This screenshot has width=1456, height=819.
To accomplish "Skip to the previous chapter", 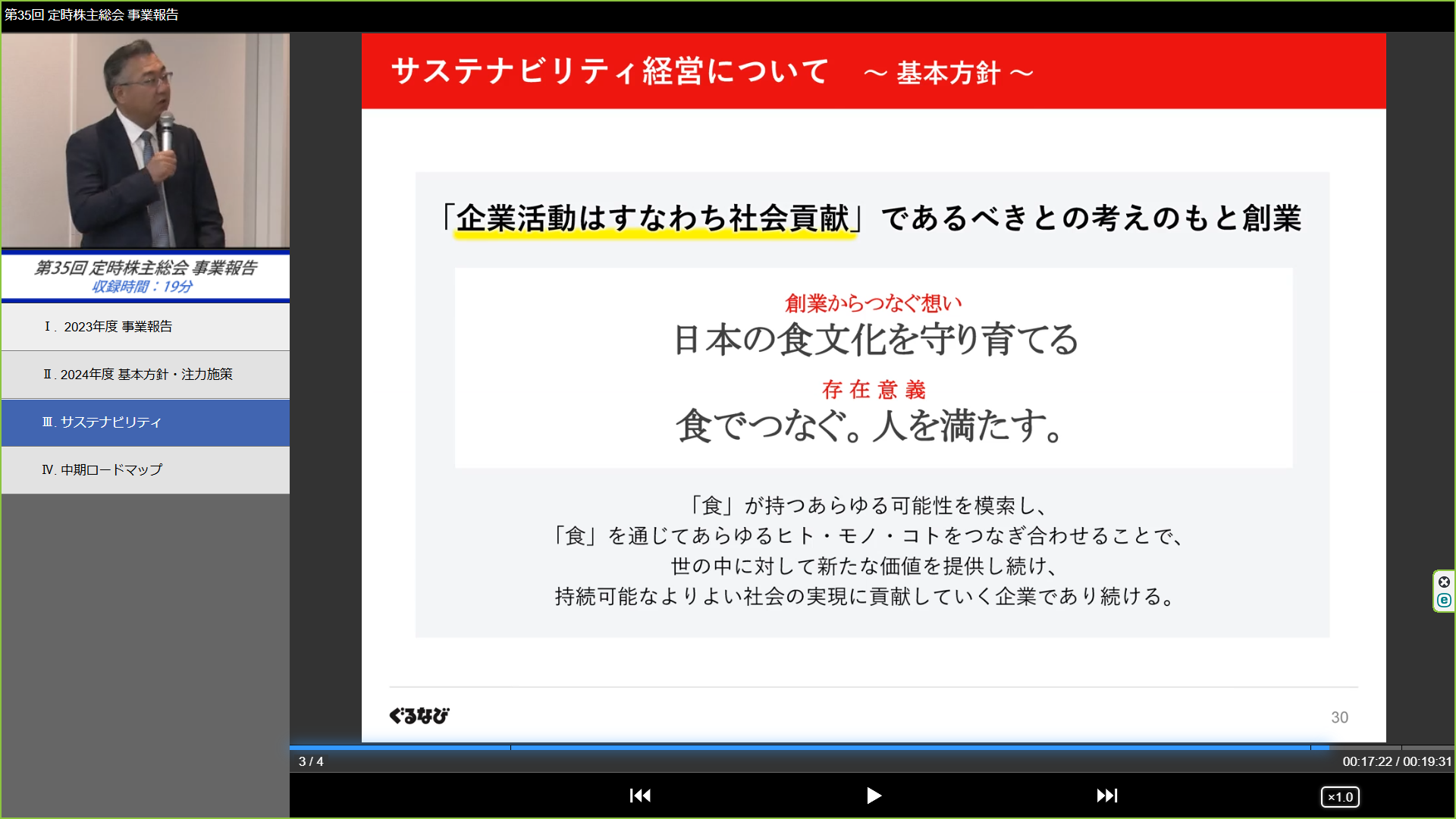I will coord(640,795).
